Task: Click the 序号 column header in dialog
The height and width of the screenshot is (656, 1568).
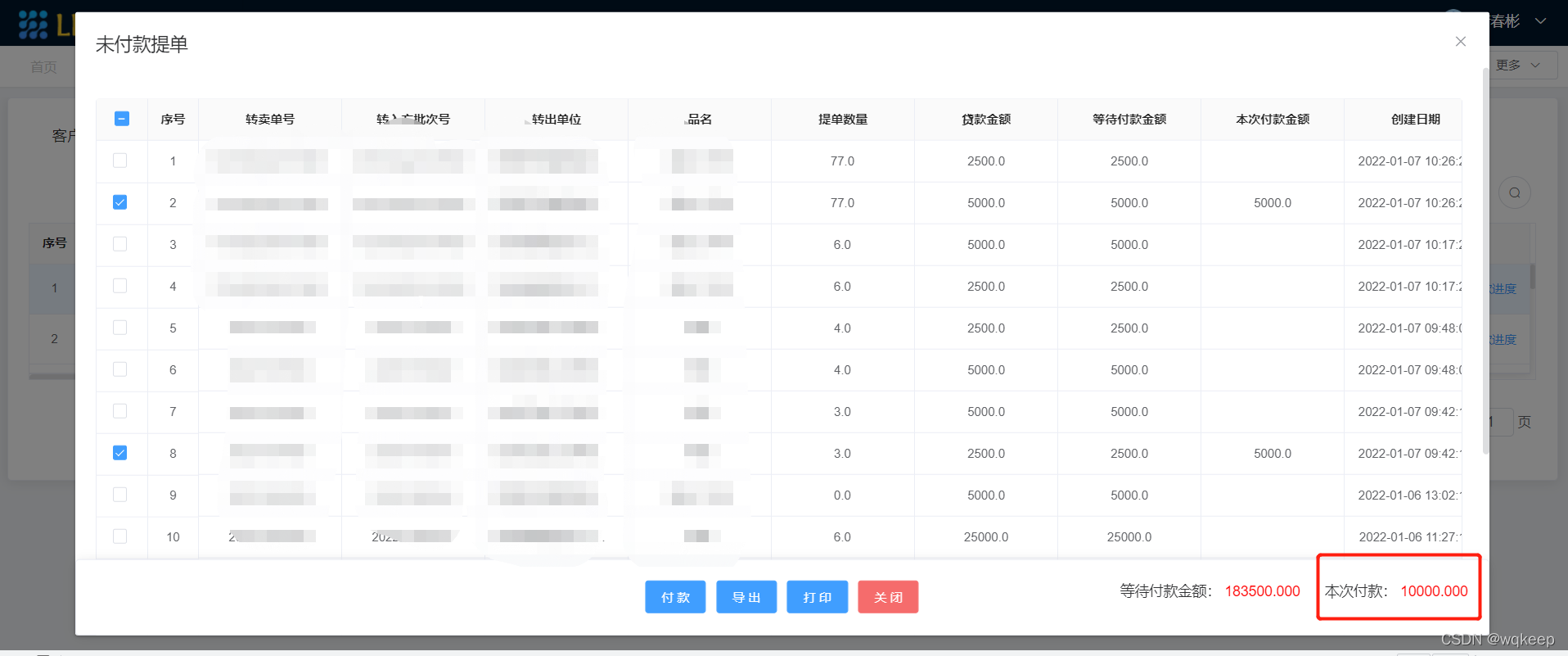Action: click(173, 120)
